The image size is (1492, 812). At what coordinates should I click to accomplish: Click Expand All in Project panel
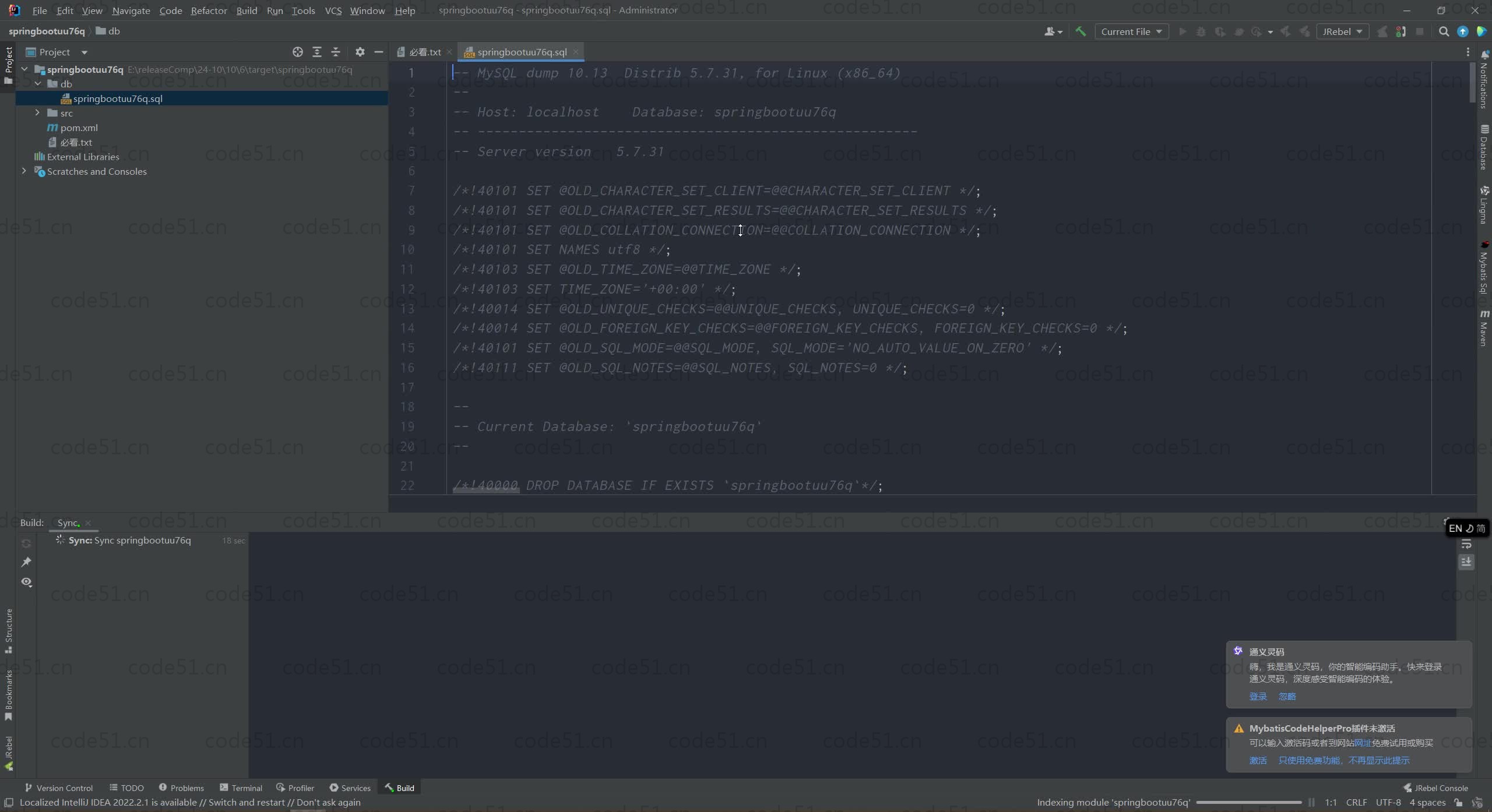click(x=317, y=52)
